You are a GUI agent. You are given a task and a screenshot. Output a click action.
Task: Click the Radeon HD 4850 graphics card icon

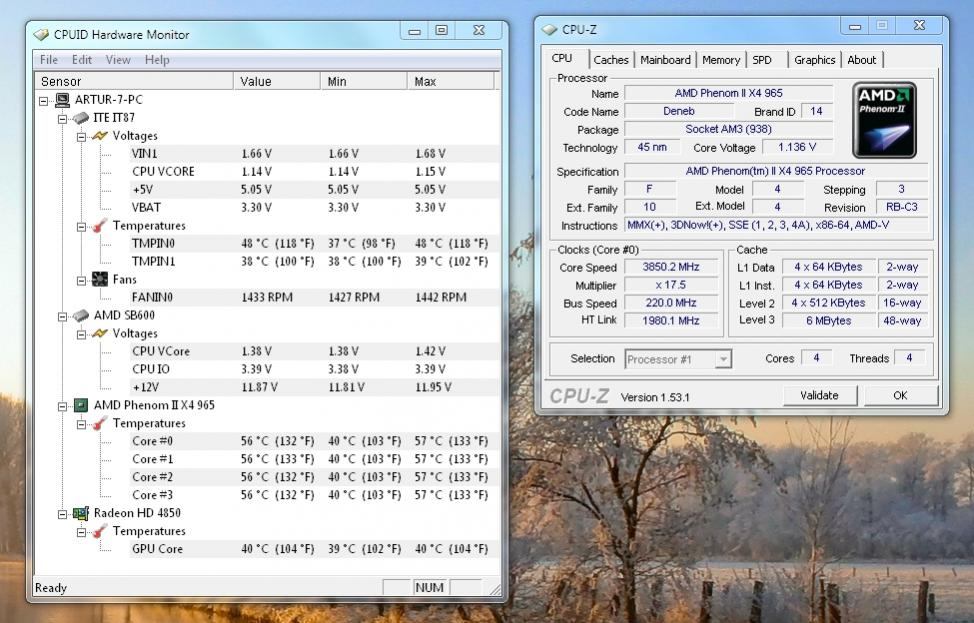pyautogui.click(x=81, y=513)
